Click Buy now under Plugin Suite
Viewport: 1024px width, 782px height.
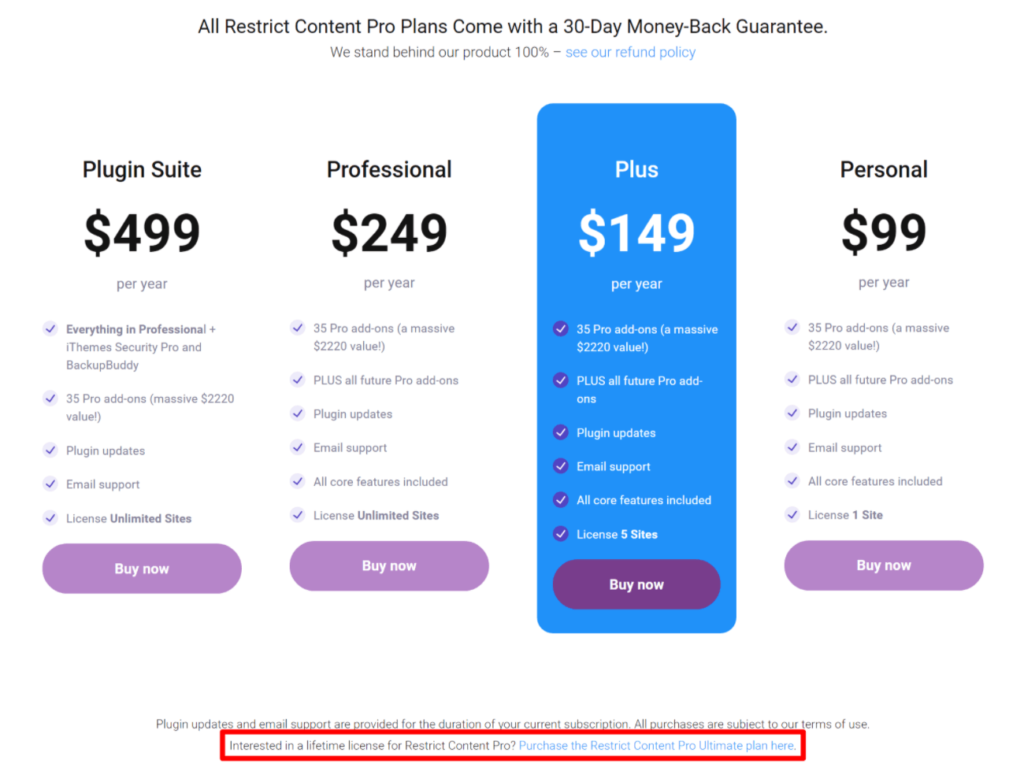pyautogui.click(x=141, y=568)
